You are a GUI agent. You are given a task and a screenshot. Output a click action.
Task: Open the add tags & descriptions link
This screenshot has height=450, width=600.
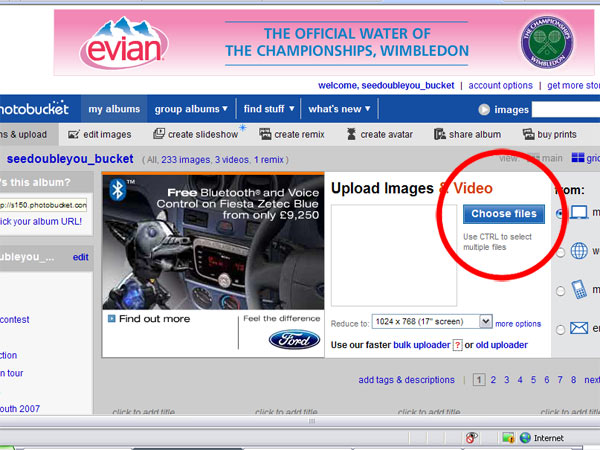[406, 380]
